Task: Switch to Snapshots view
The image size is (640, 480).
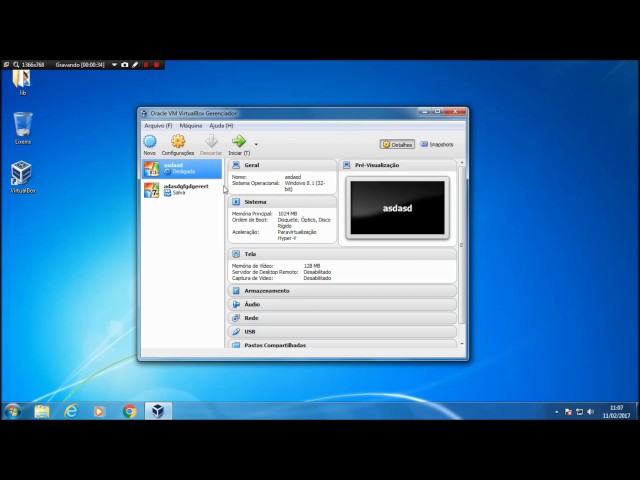Action: point(437,144)
